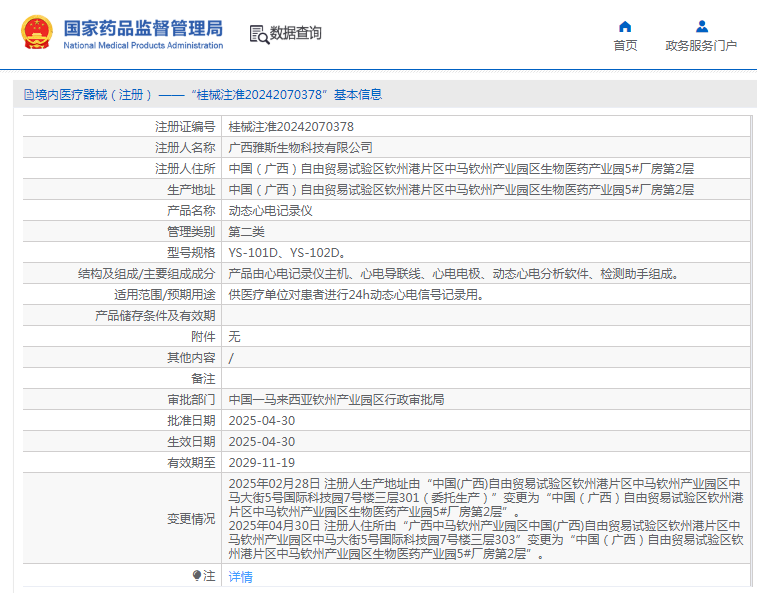
Task: Select 无 in 附件 row
Action: pos(234,337)
